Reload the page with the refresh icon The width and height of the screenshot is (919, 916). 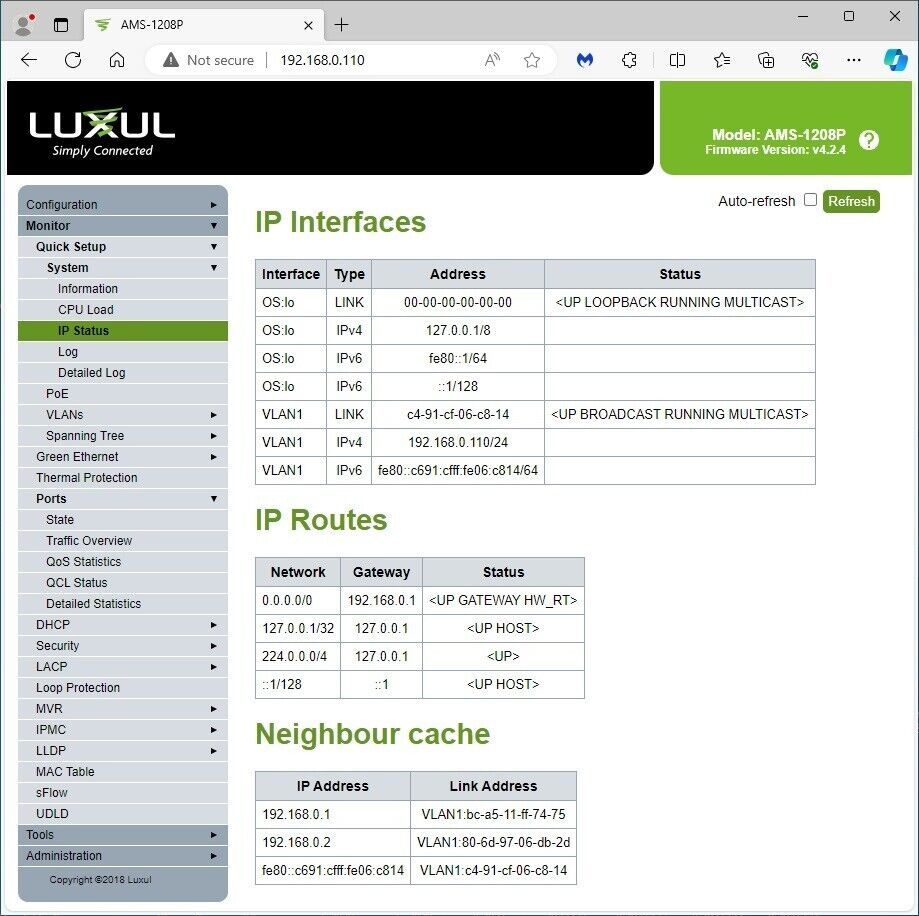(x=73, y=60)
